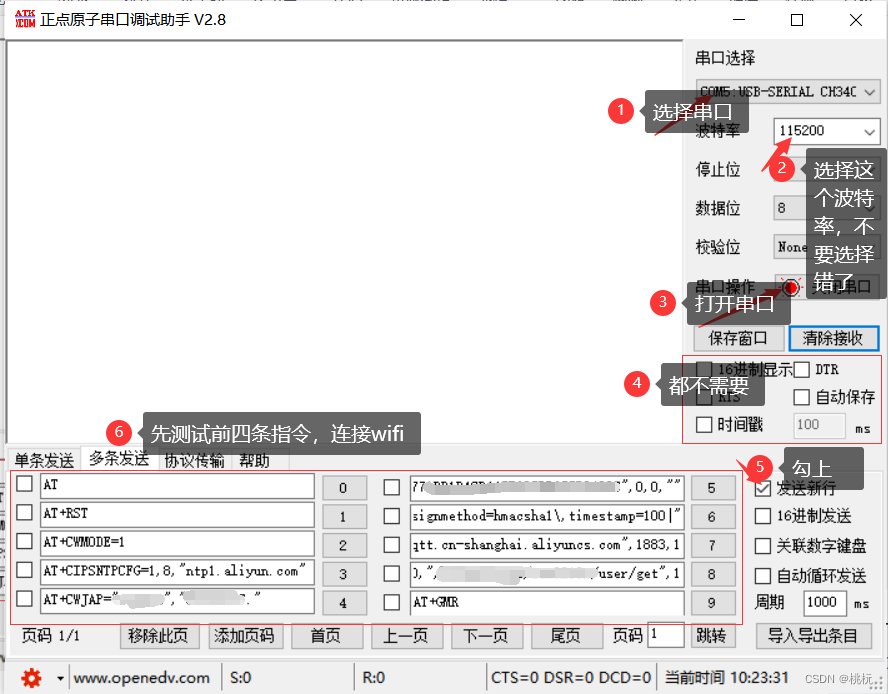The height and width of the screenshot is (694, 888).
Task: Check the box beside AT+RST
Action: (24, 512)
